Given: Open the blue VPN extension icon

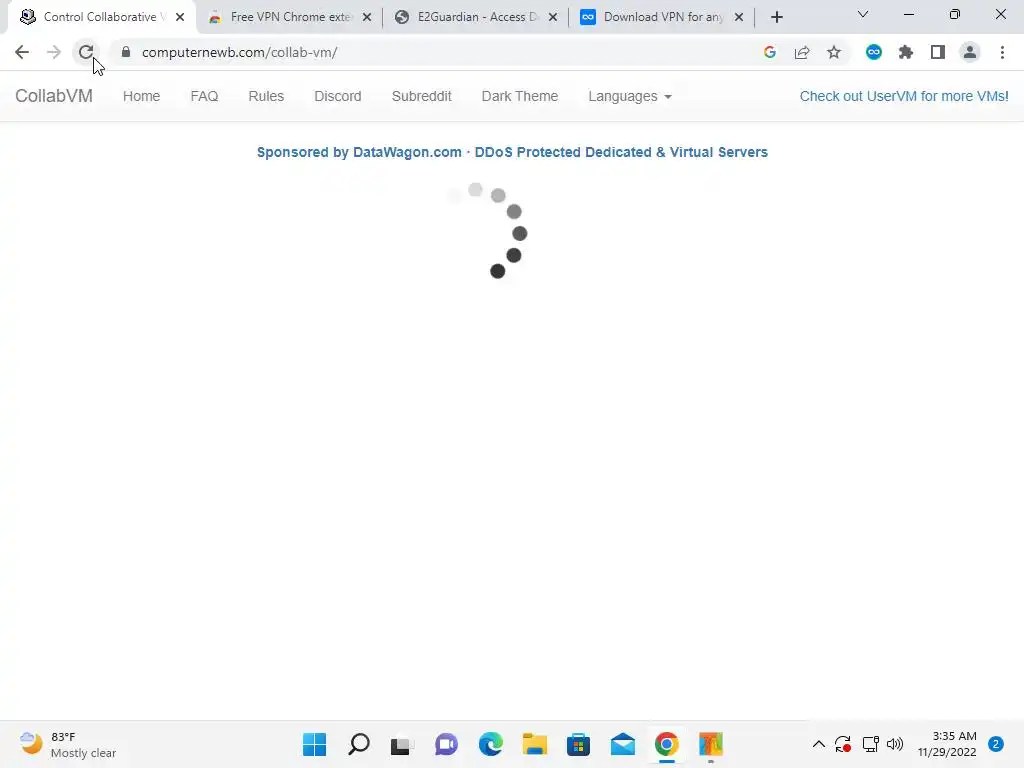Looking at the screenshot, I should point(874,52).
